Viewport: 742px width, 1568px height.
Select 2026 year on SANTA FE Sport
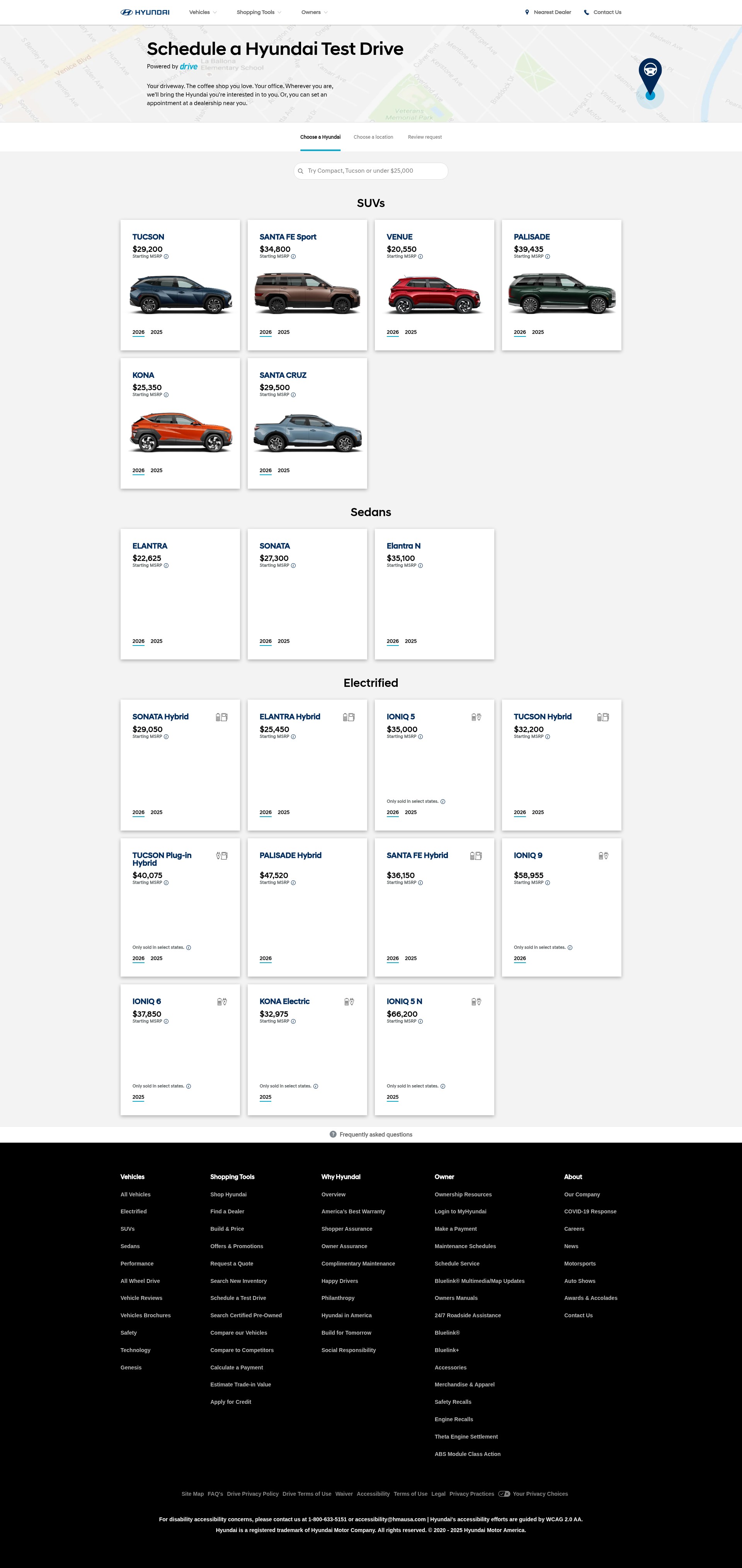click(265, 332)
